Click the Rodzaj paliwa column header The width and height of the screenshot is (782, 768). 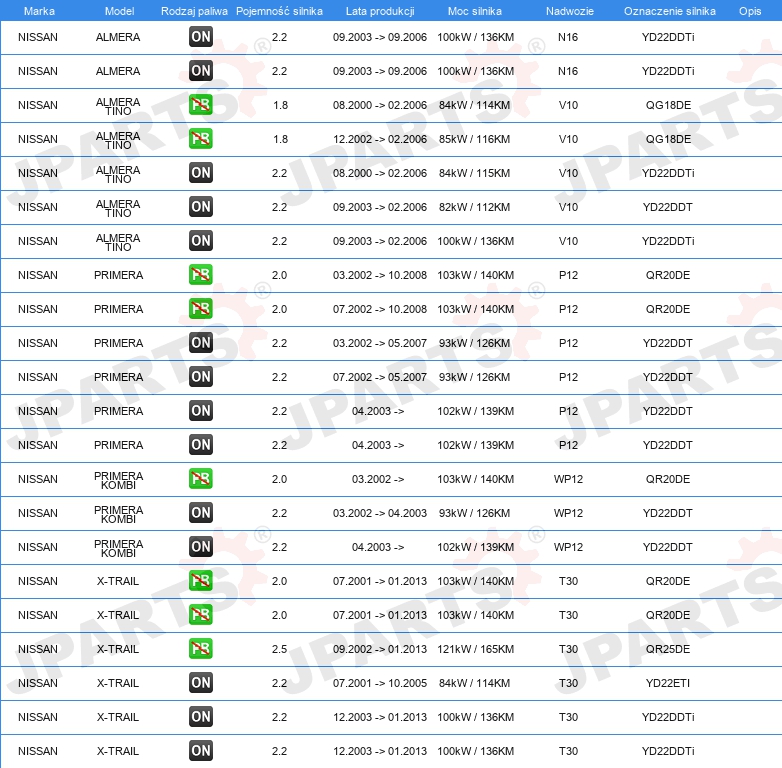point(194,11)
